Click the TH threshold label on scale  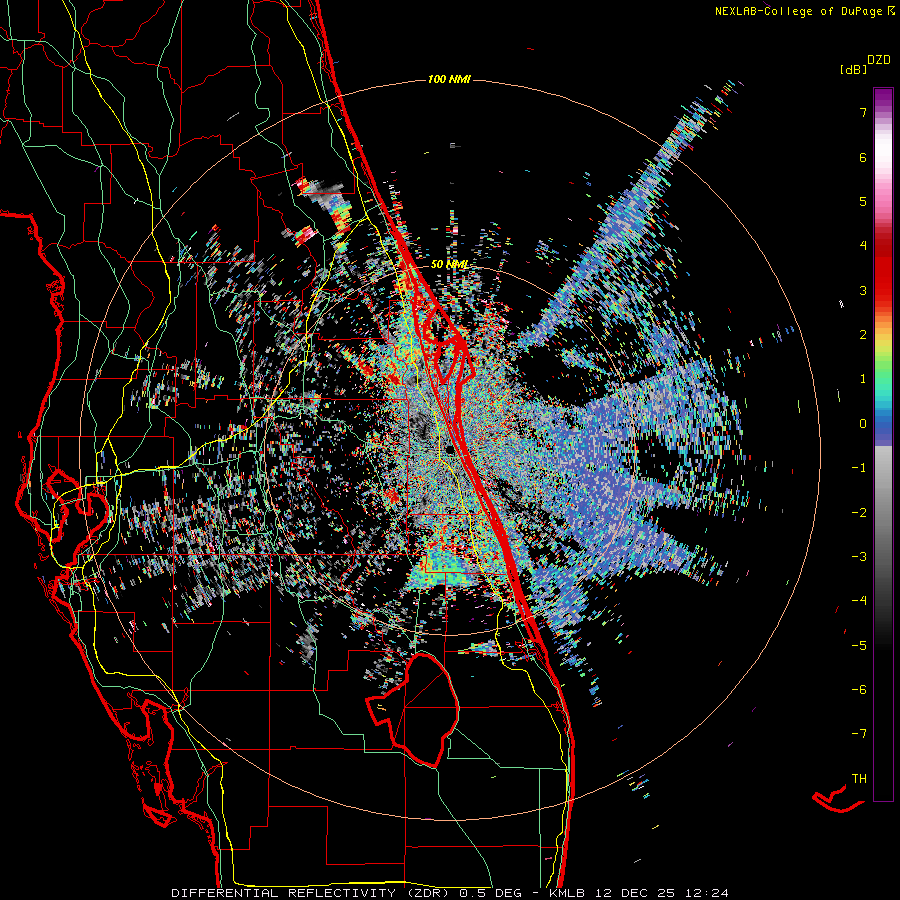coord(859,779)
